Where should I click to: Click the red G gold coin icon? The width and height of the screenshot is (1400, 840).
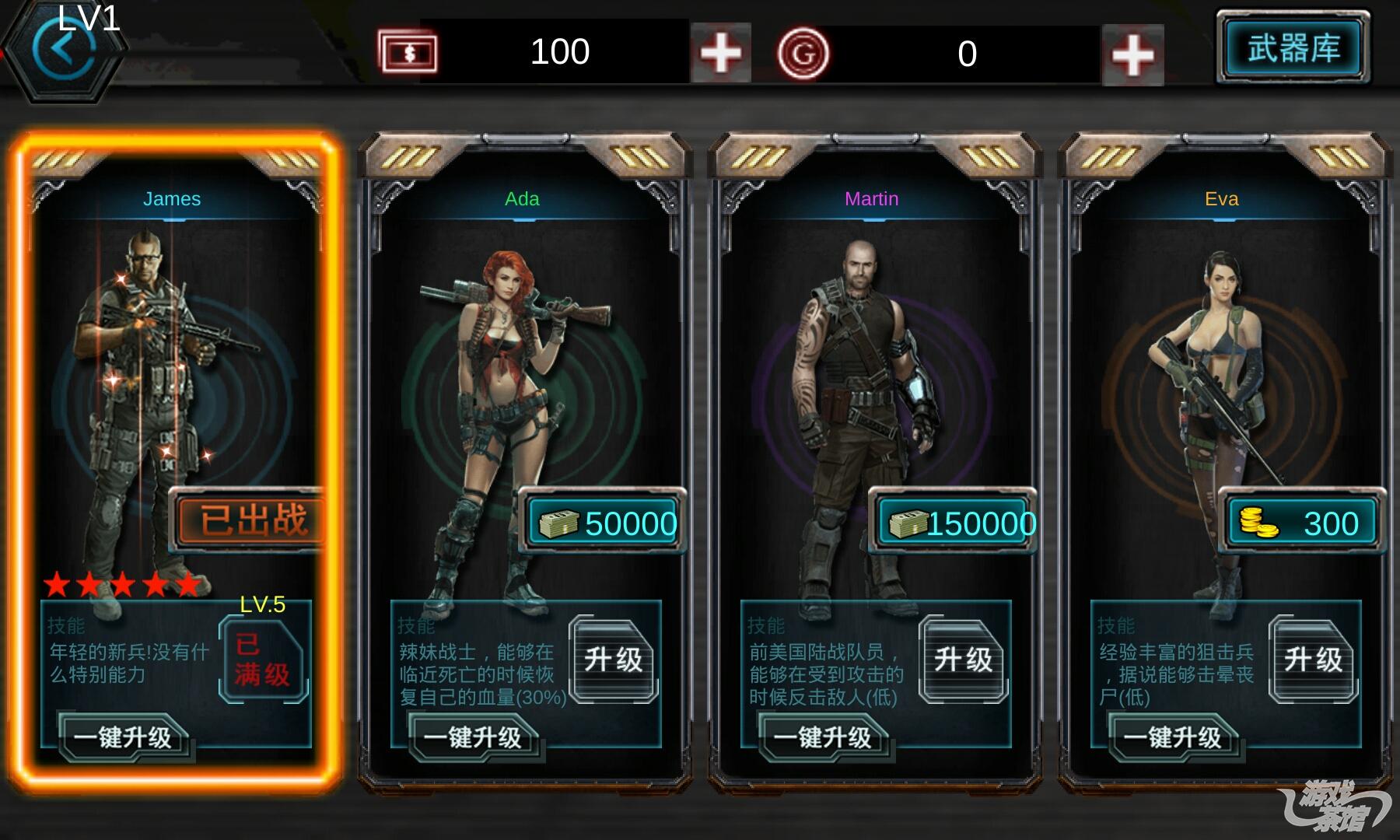point(803,54)
